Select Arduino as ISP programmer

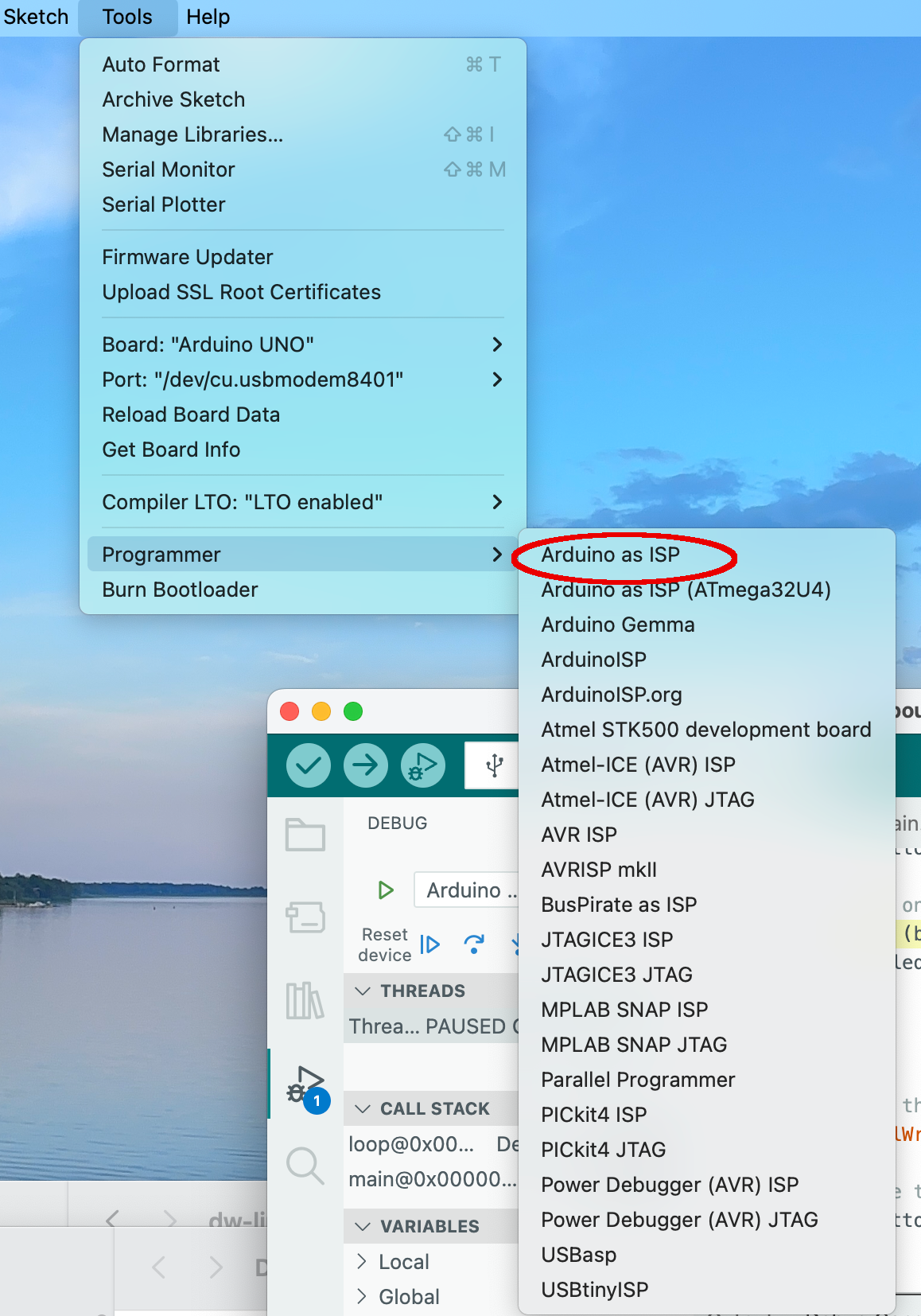click(707, 555)
